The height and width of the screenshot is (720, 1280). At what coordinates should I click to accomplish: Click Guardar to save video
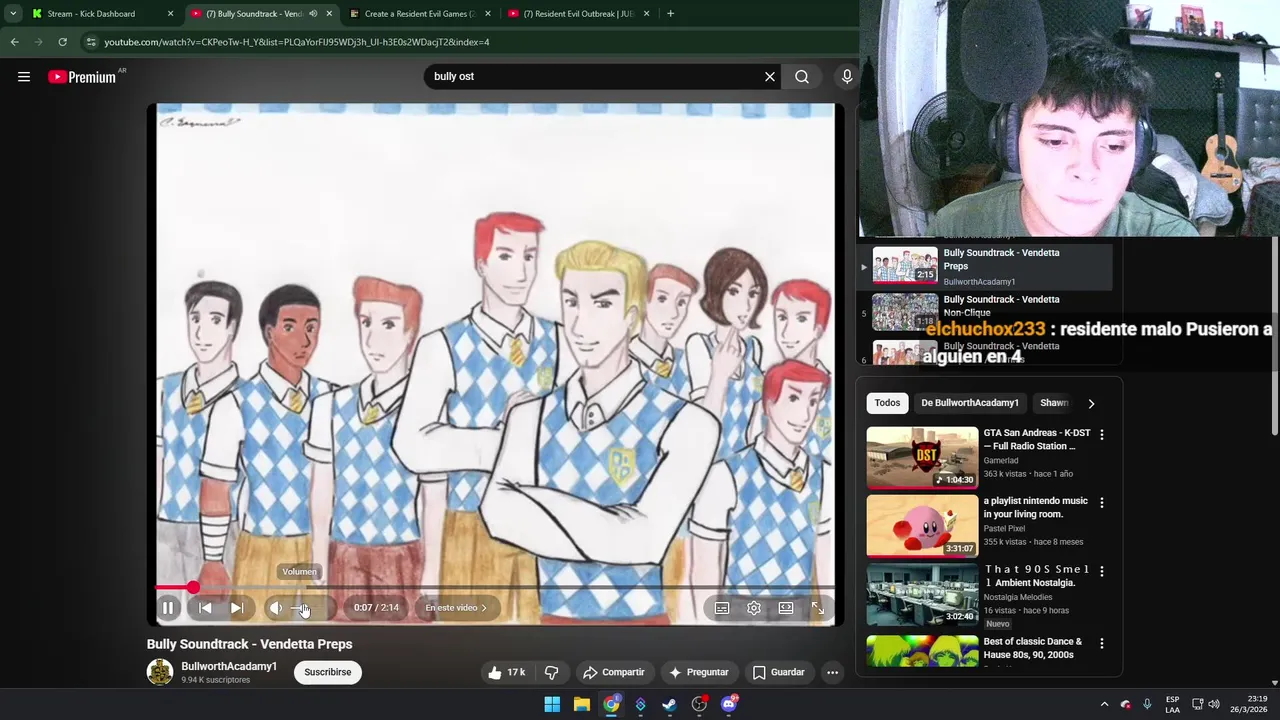pyautogui.click(x=778, y=672)
